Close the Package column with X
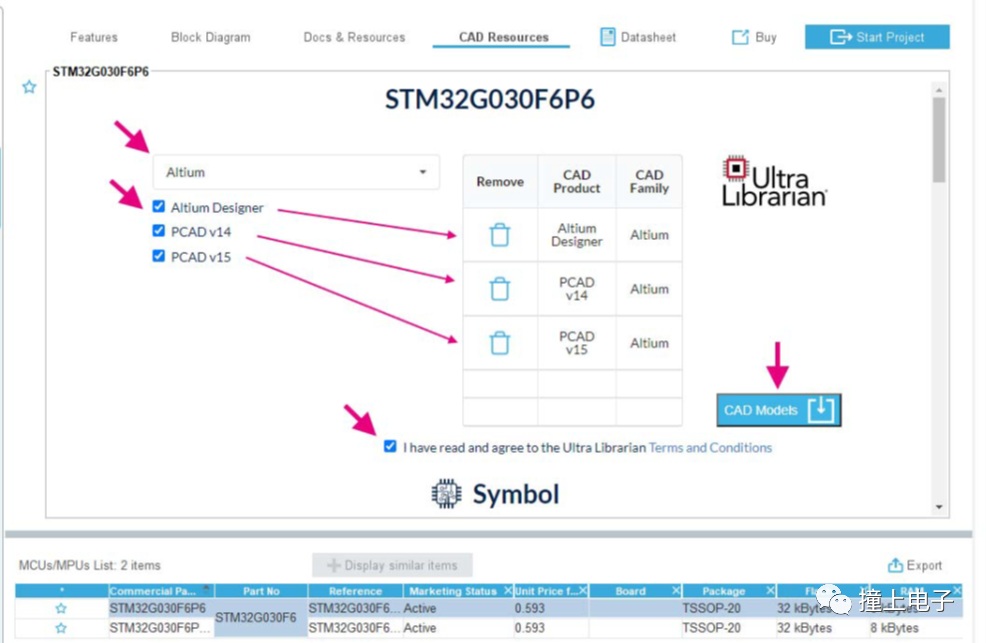This screenshot has height=643, width=986. pyautogui.click(x=770, y=591)
